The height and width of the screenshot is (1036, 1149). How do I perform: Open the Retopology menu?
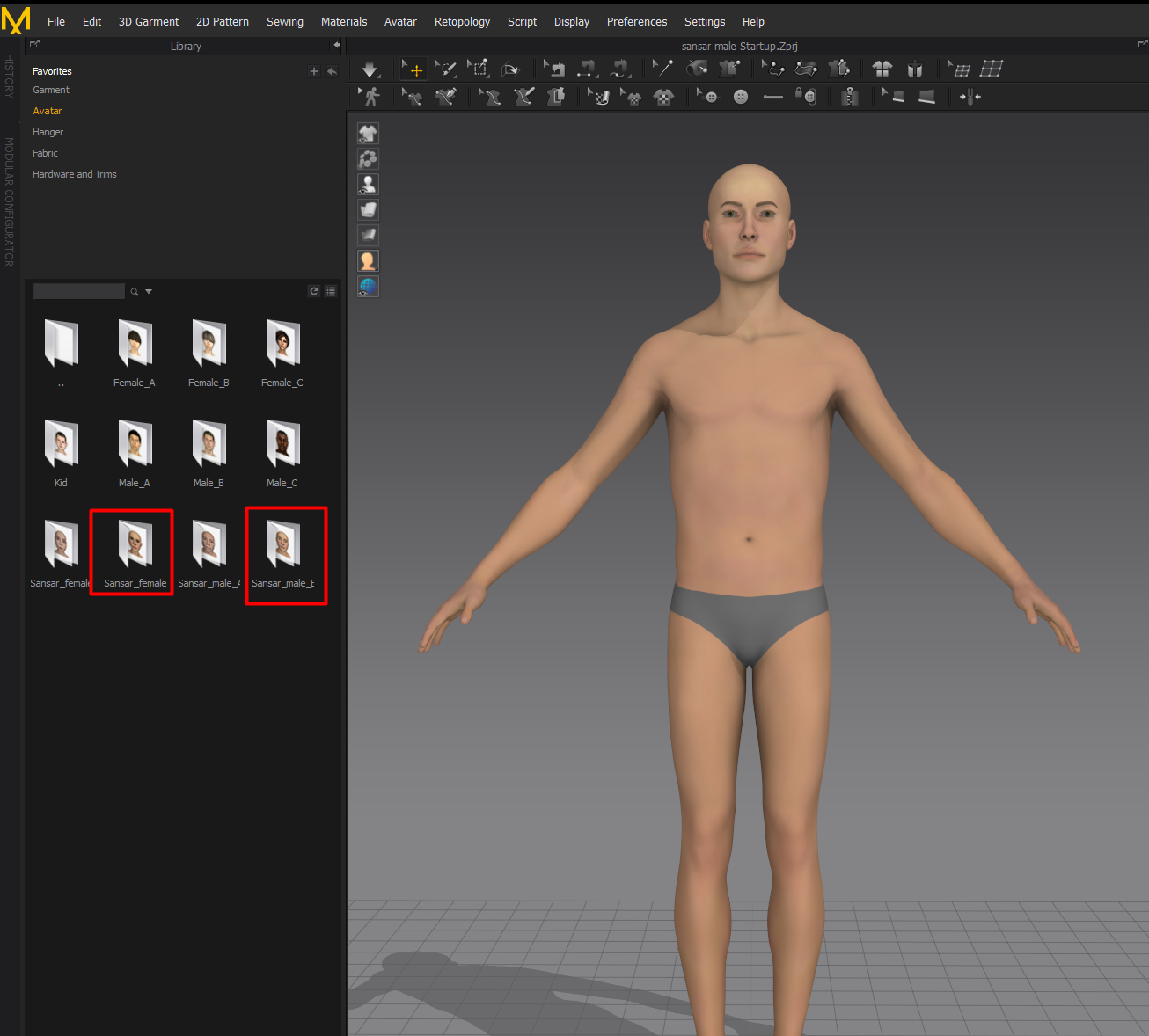462,21
